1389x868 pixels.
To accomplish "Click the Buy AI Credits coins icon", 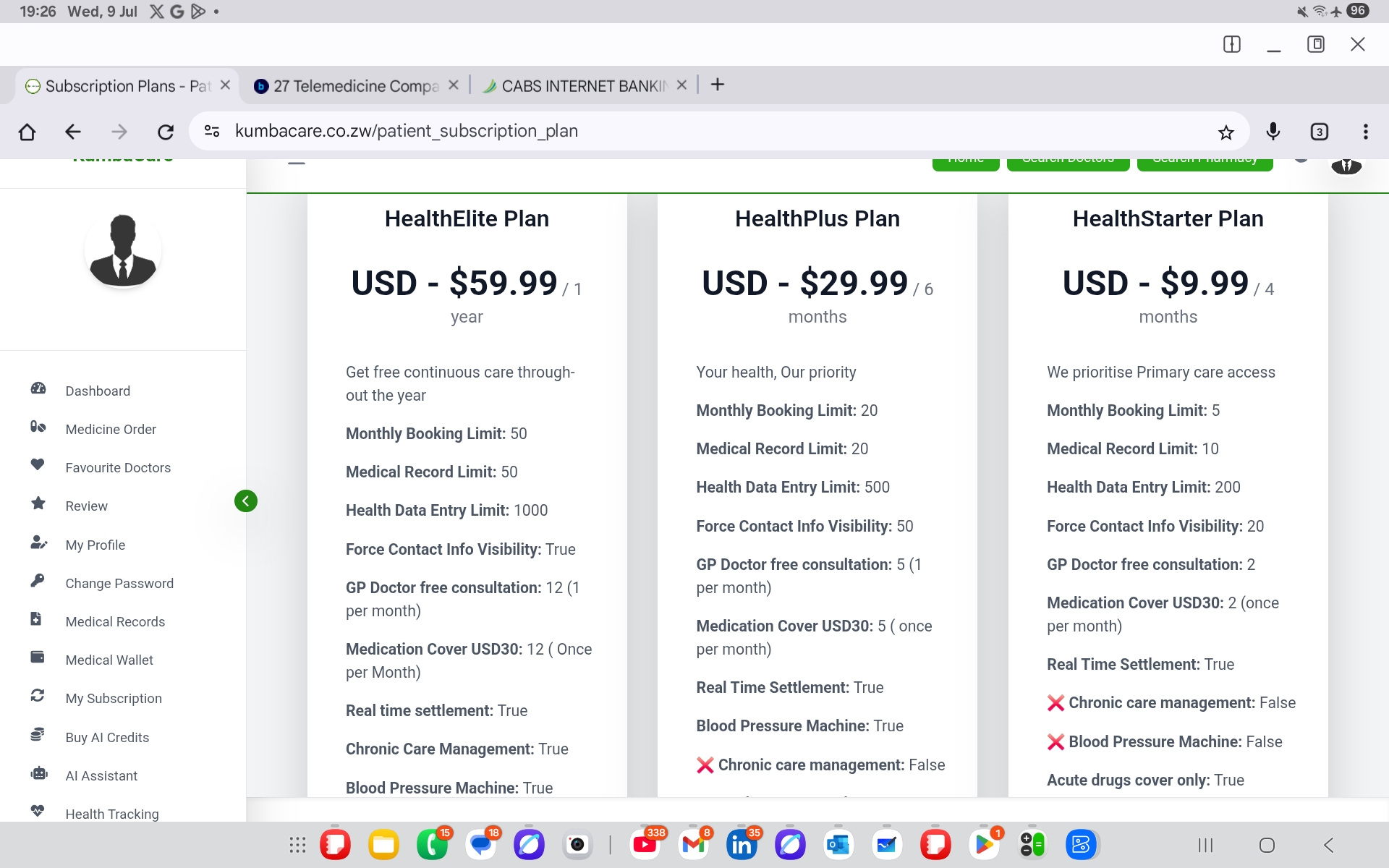I will (38, 735).
